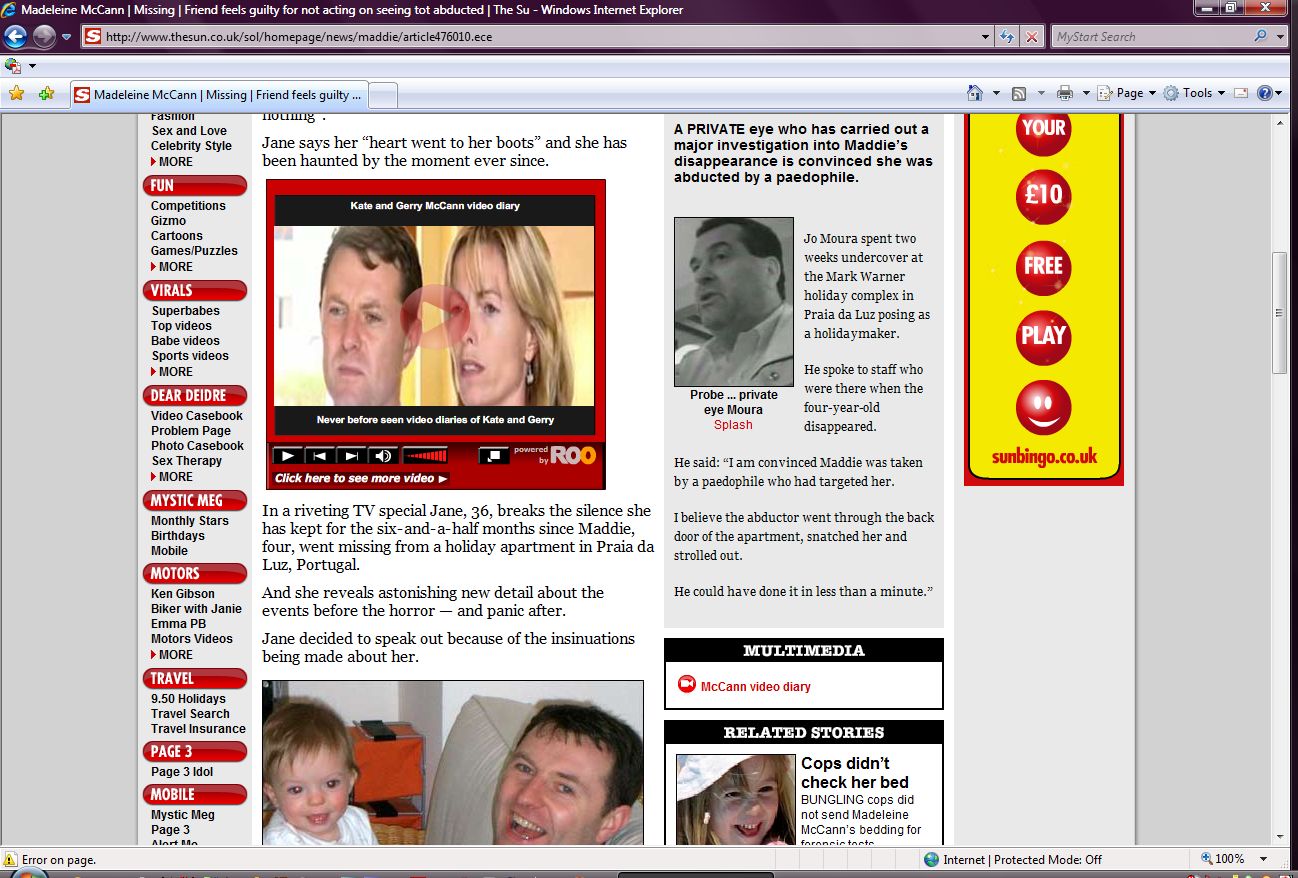Open the Tools dropdown menu
This screenshot has width=1298, height=878.
1196,93
